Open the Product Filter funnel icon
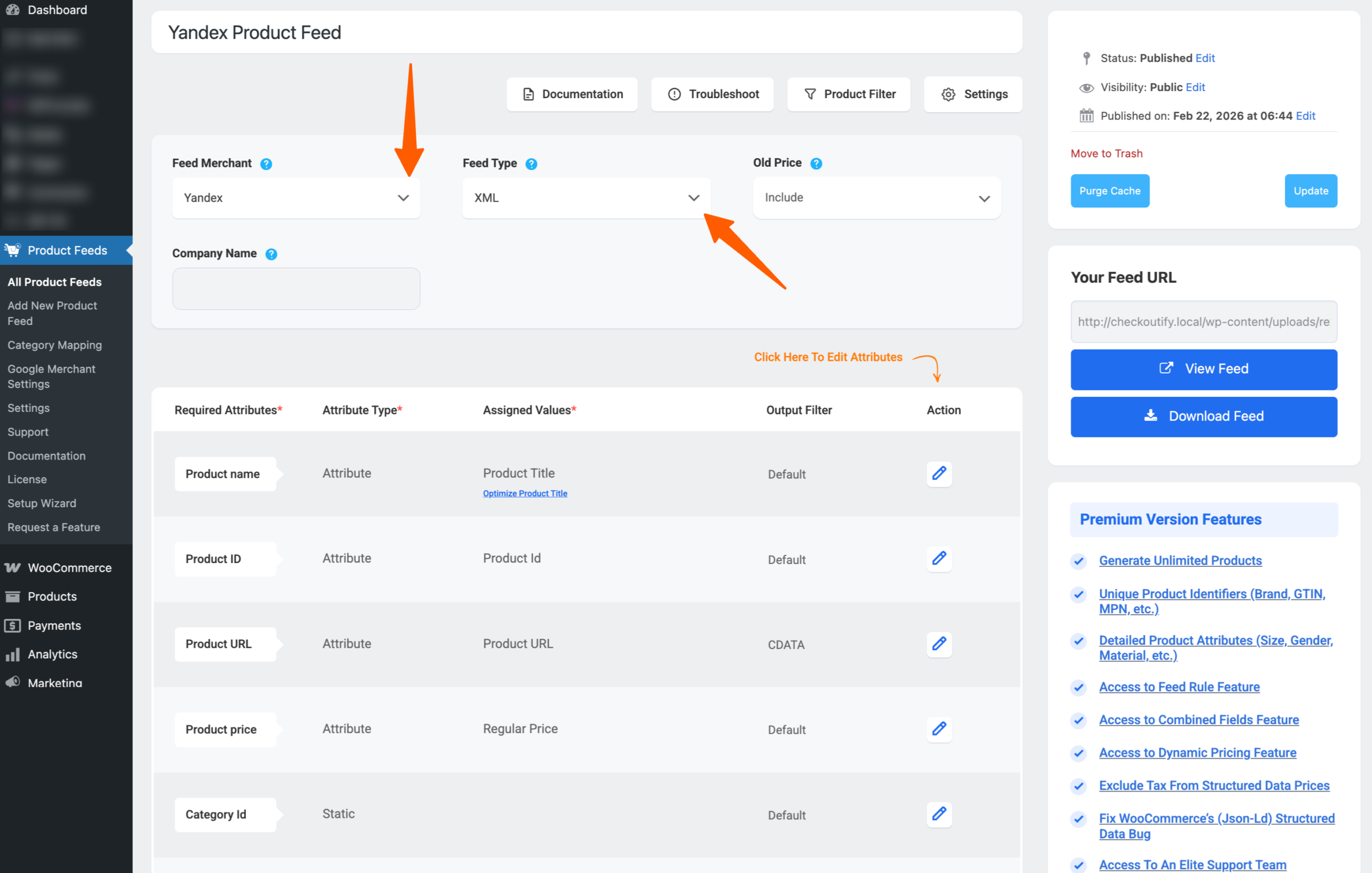 pyautogui.click(x=810, y=94)
